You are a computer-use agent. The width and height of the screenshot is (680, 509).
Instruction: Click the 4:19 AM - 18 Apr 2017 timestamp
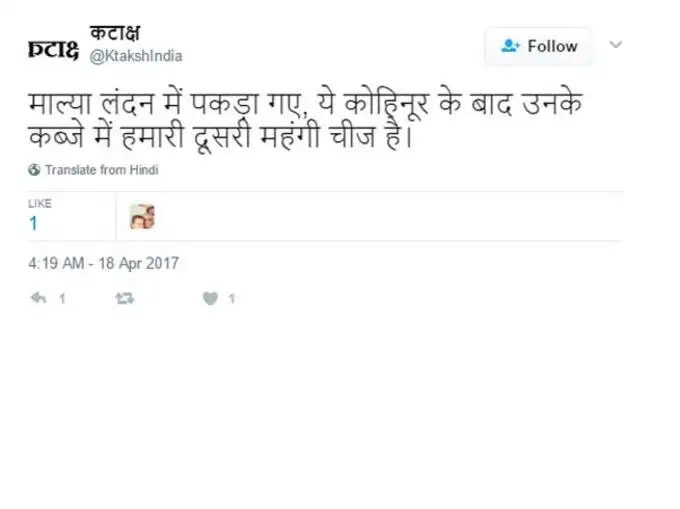tap(104, 263)
